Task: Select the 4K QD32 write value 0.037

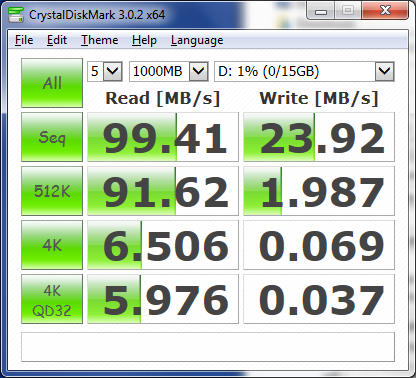Action: 319,299
